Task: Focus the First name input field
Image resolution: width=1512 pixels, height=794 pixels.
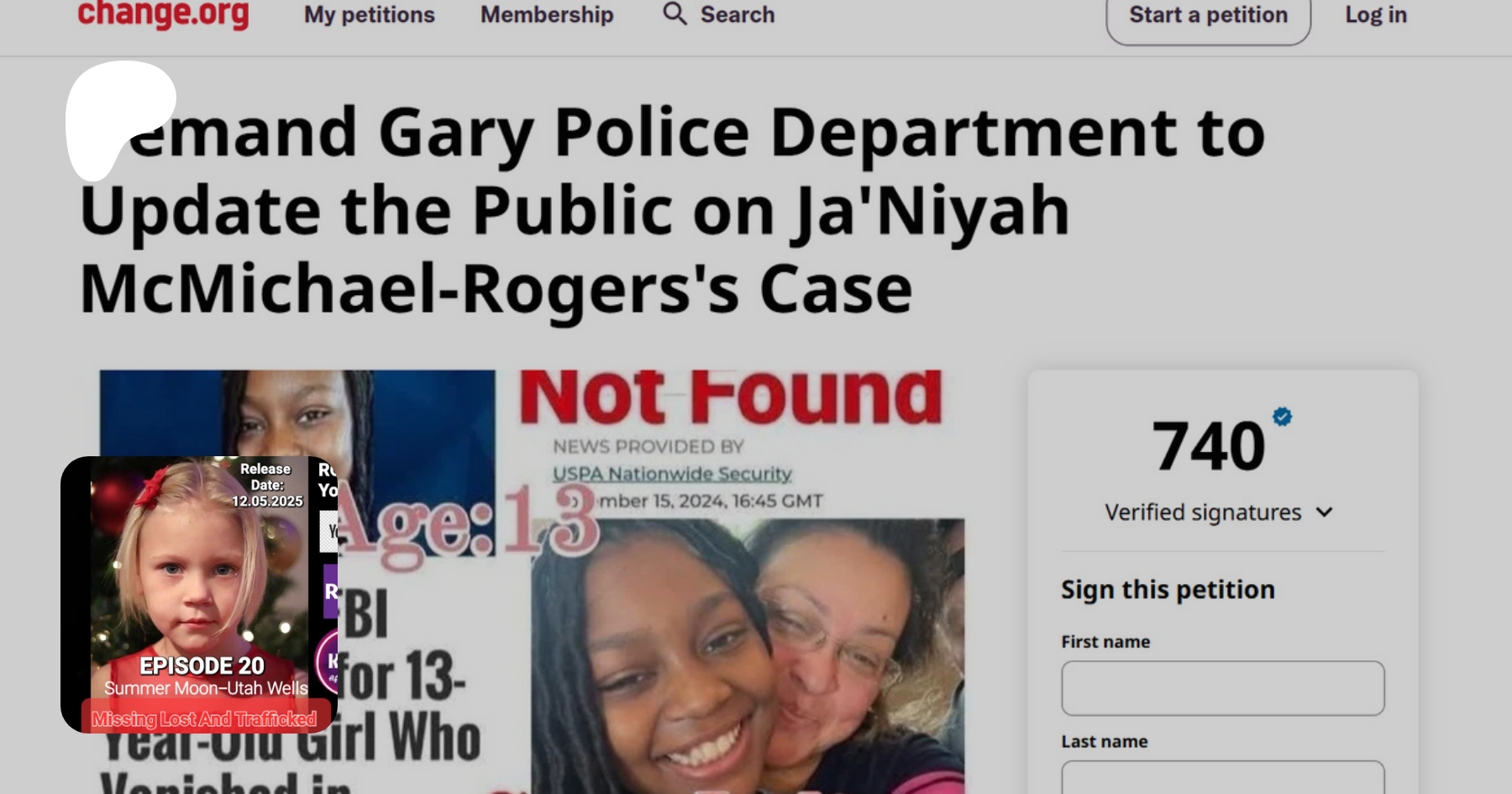Action: click(1223, 688)
